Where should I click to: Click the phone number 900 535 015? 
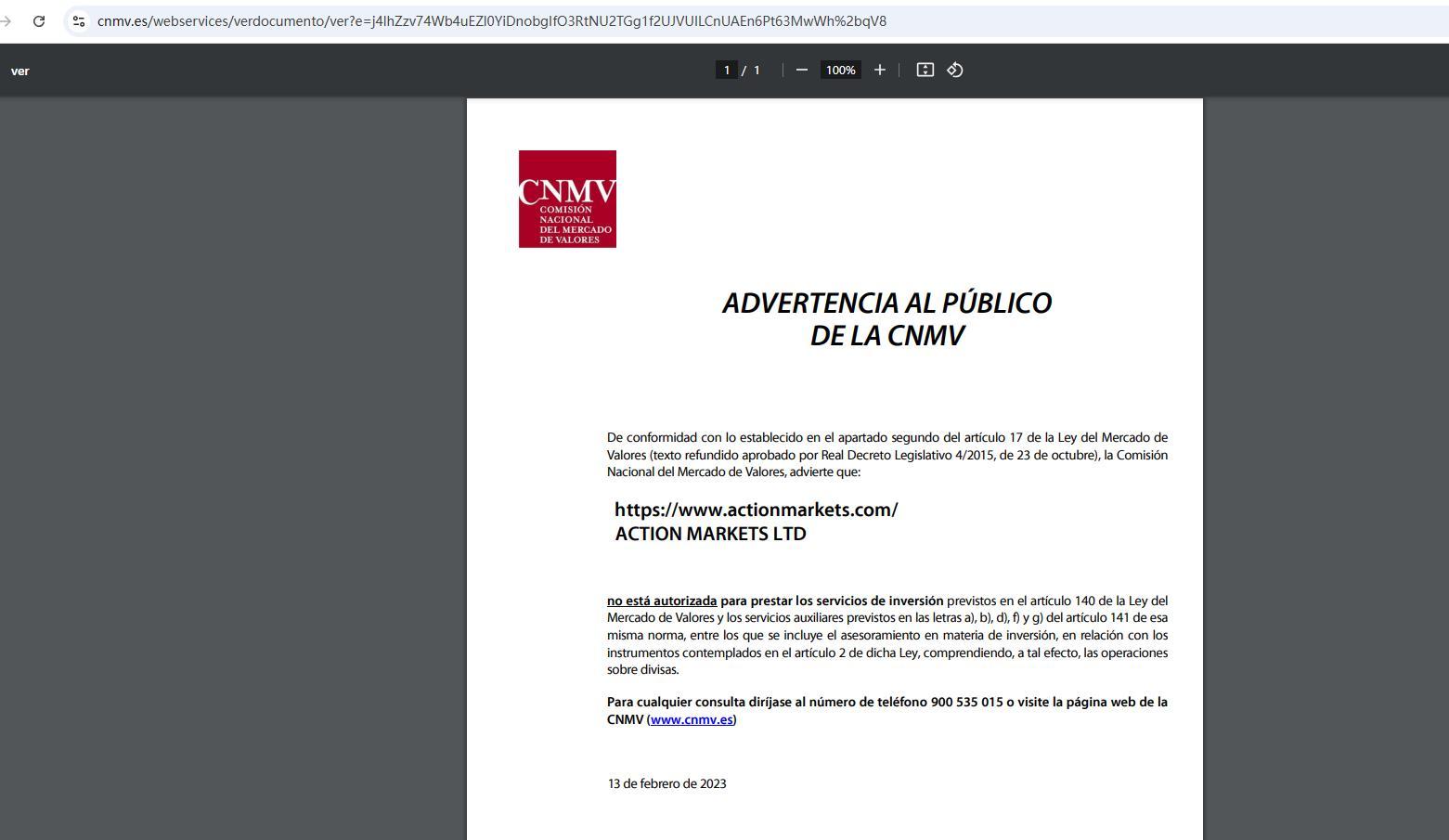tap(966, 702)
